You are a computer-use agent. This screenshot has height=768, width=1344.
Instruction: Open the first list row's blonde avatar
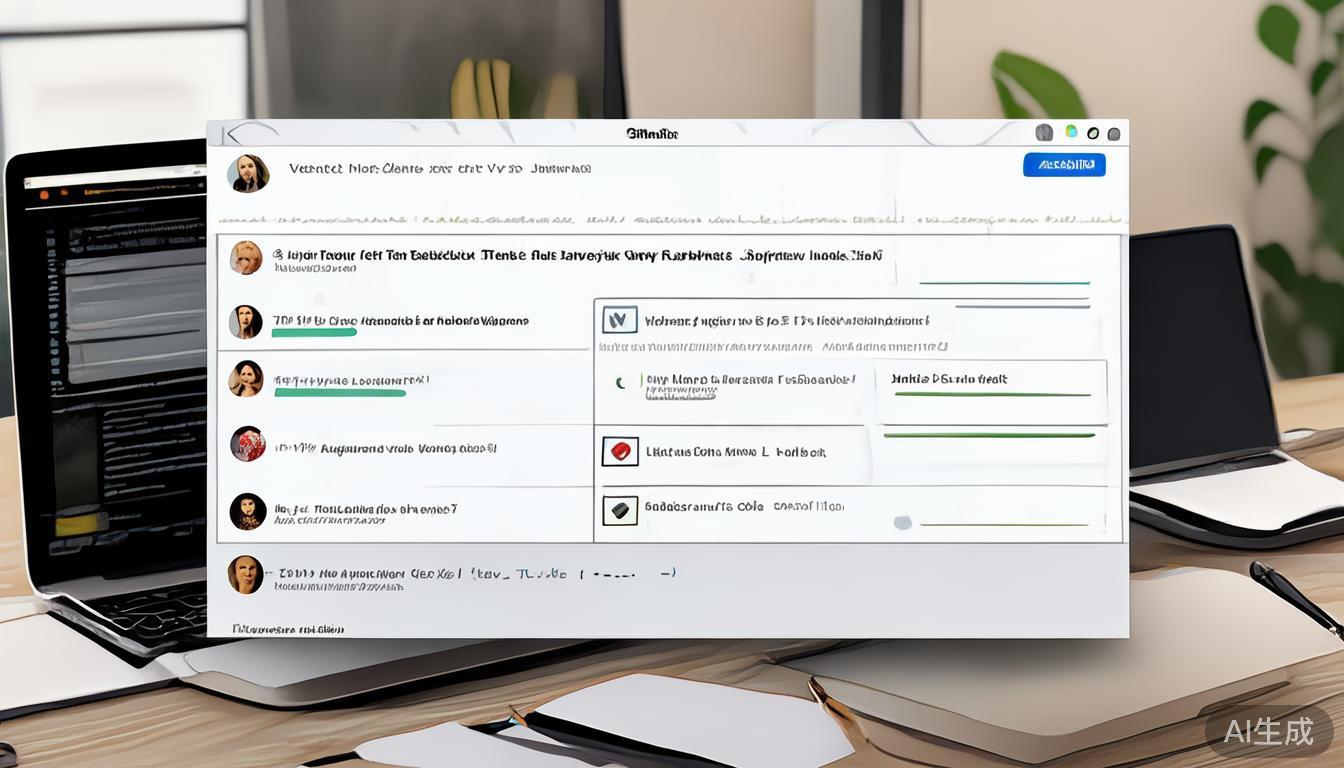click(246, 257)
